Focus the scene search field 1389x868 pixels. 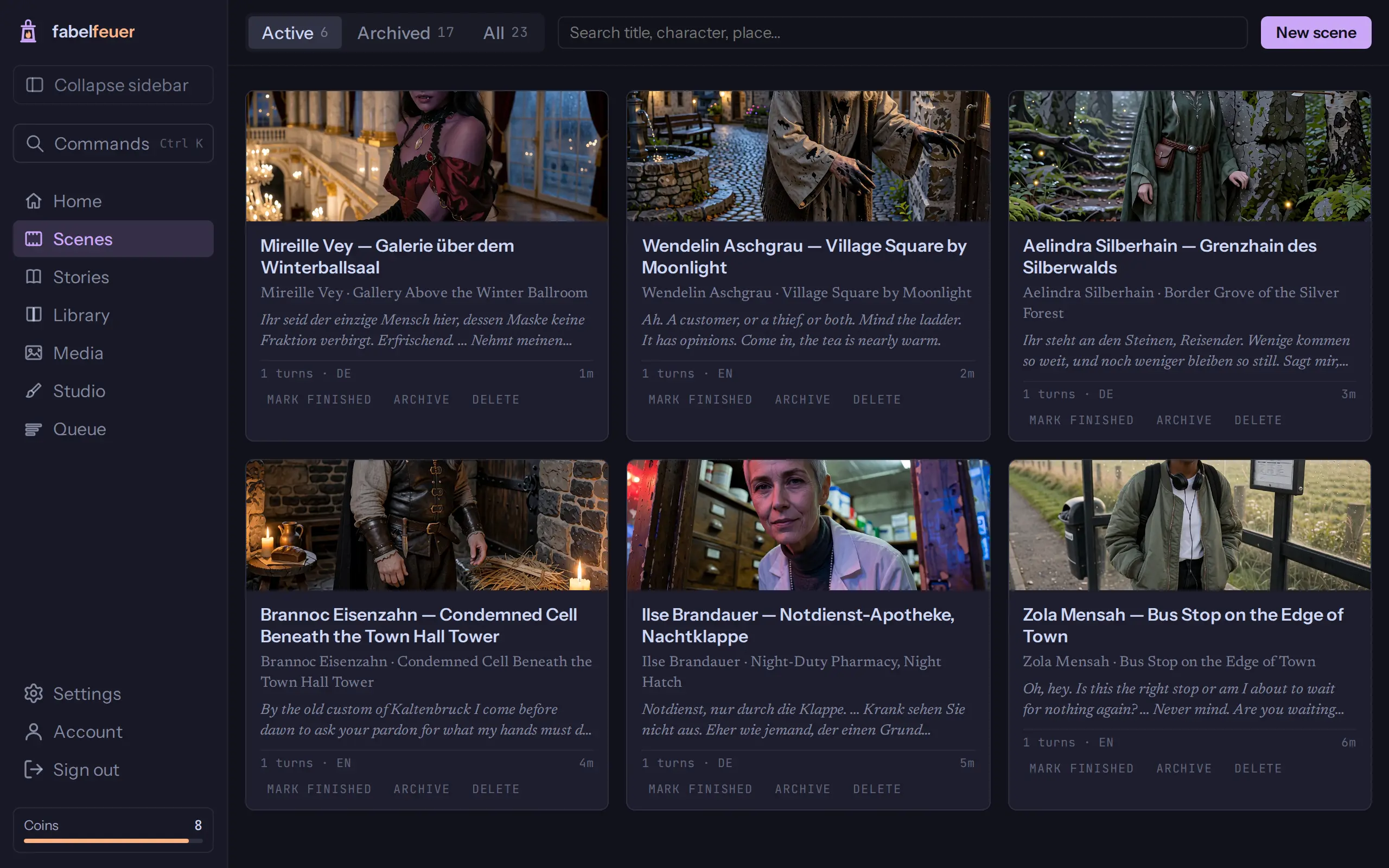click(x=902, y=33)
